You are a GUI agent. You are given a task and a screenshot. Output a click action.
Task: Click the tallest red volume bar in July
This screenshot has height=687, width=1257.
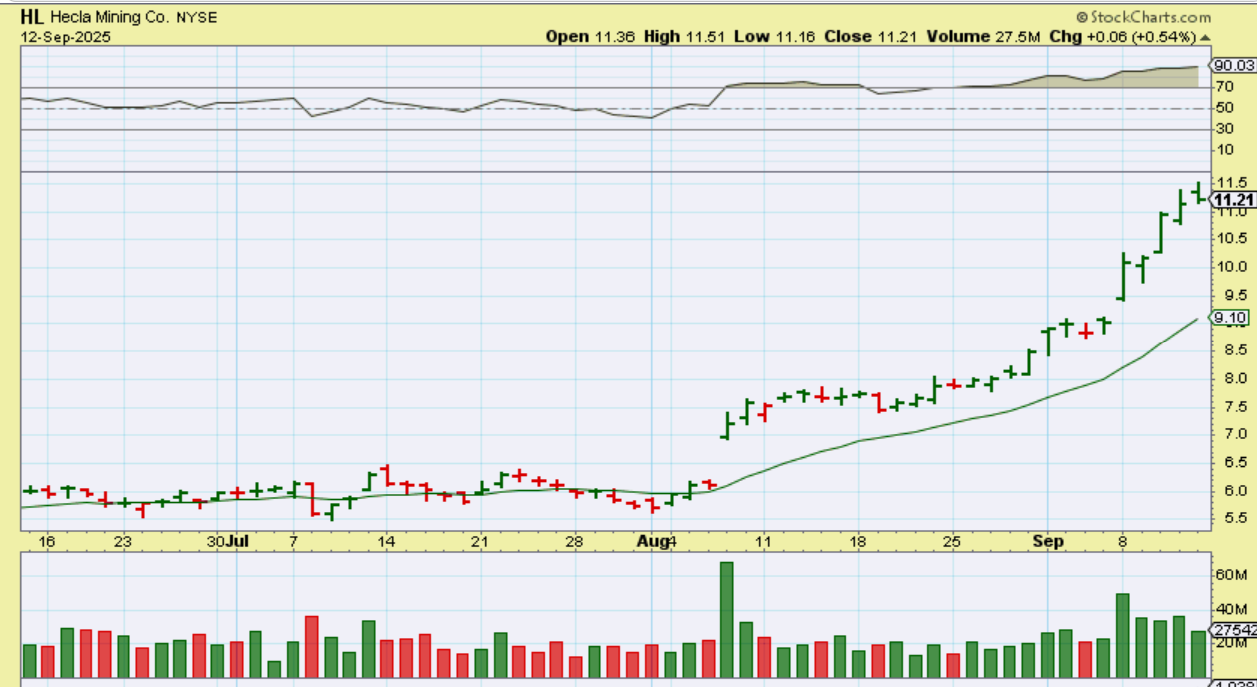coord(311,647)
